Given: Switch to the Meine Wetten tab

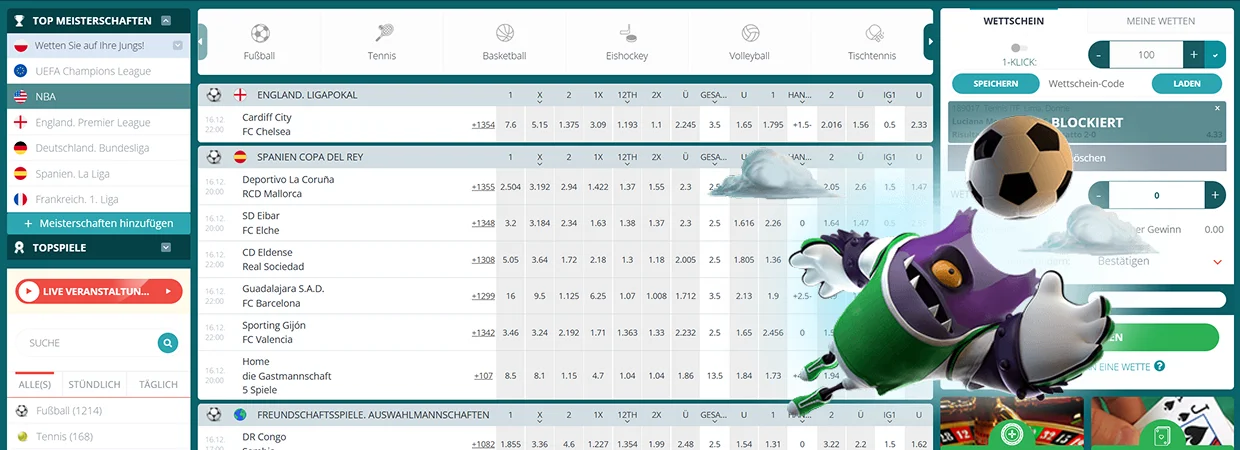Looking at the screenshot, I should (x=1160, y=21).
